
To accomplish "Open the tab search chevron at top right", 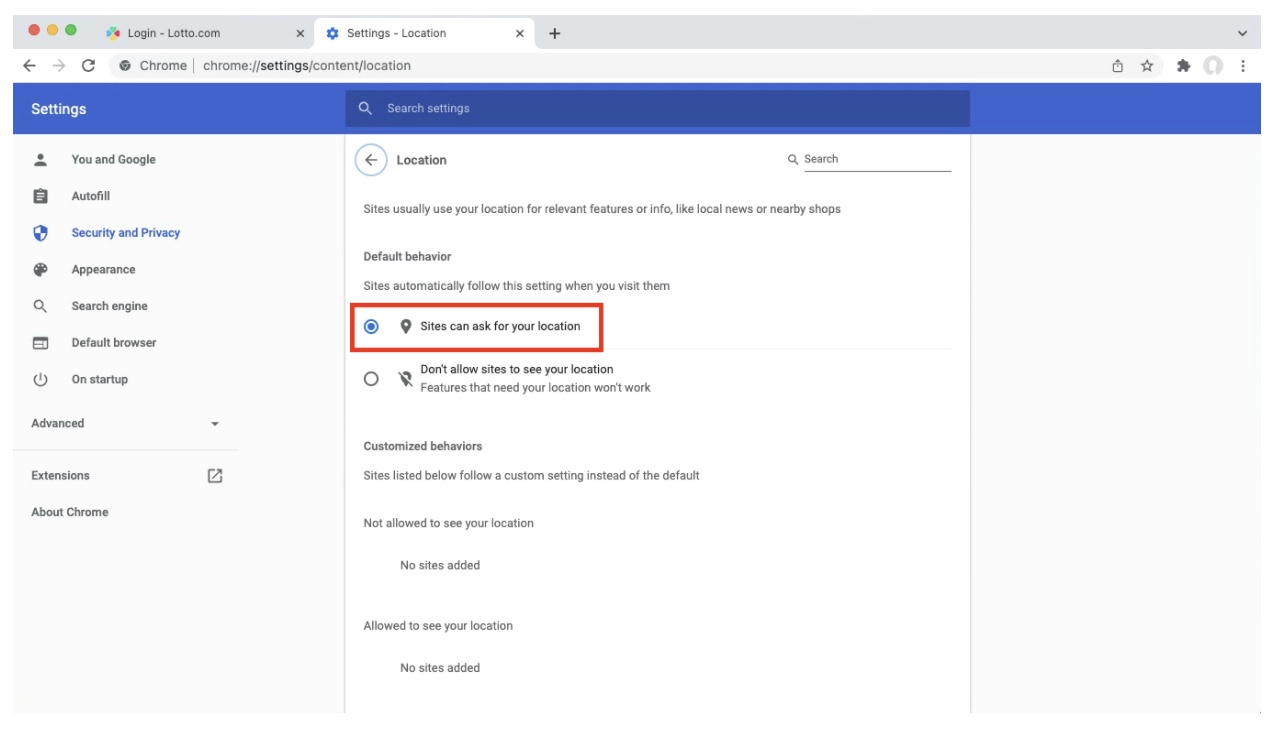I will [x=1243, y=33].
